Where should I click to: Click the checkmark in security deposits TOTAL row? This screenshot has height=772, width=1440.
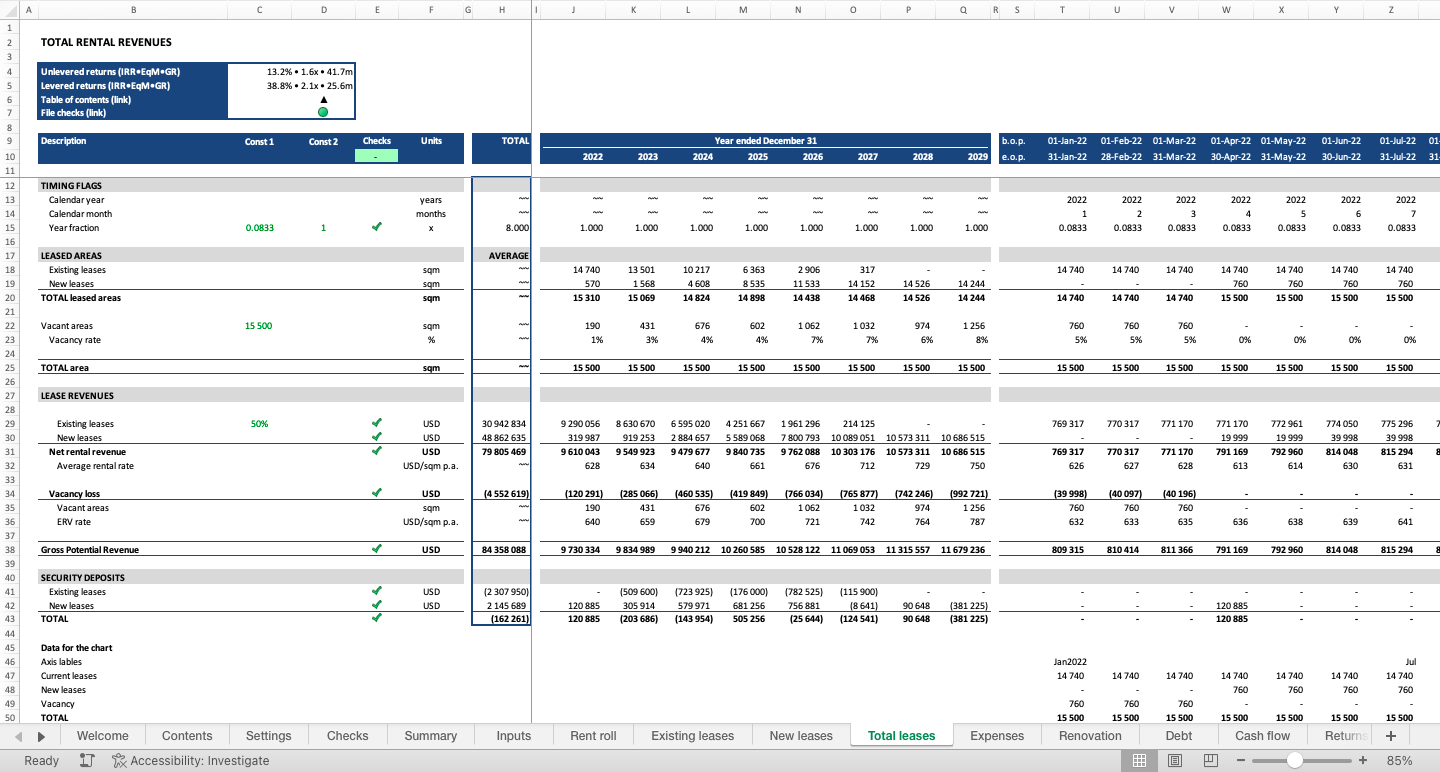[x=376, y=618]
